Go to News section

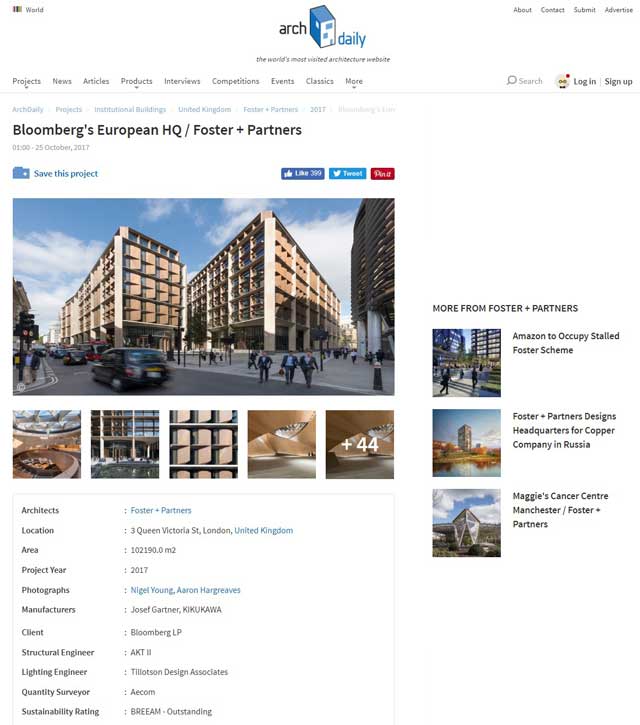pos(62,81)
